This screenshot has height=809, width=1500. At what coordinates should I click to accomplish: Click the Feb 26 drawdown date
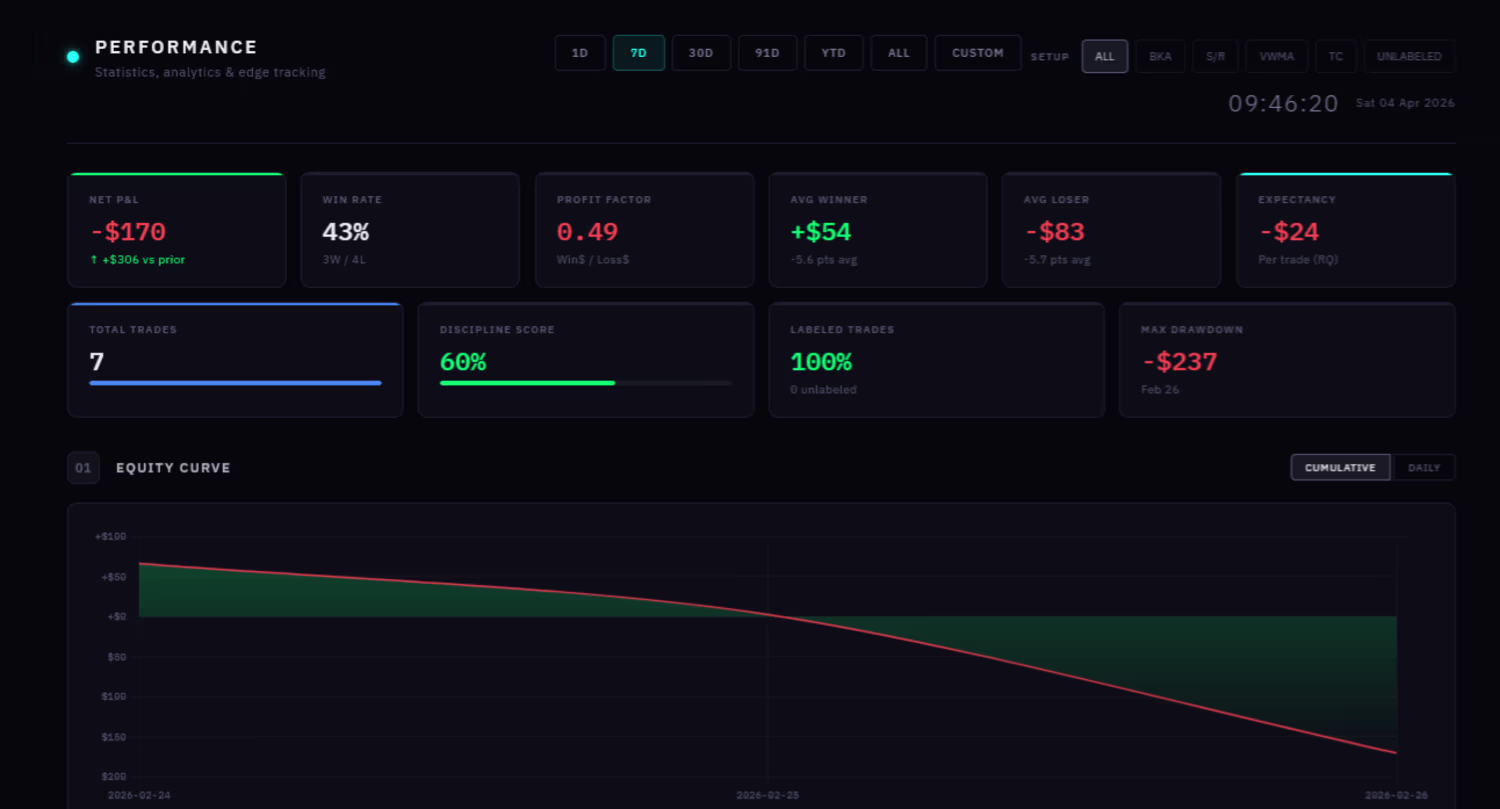coord(1160,390)
